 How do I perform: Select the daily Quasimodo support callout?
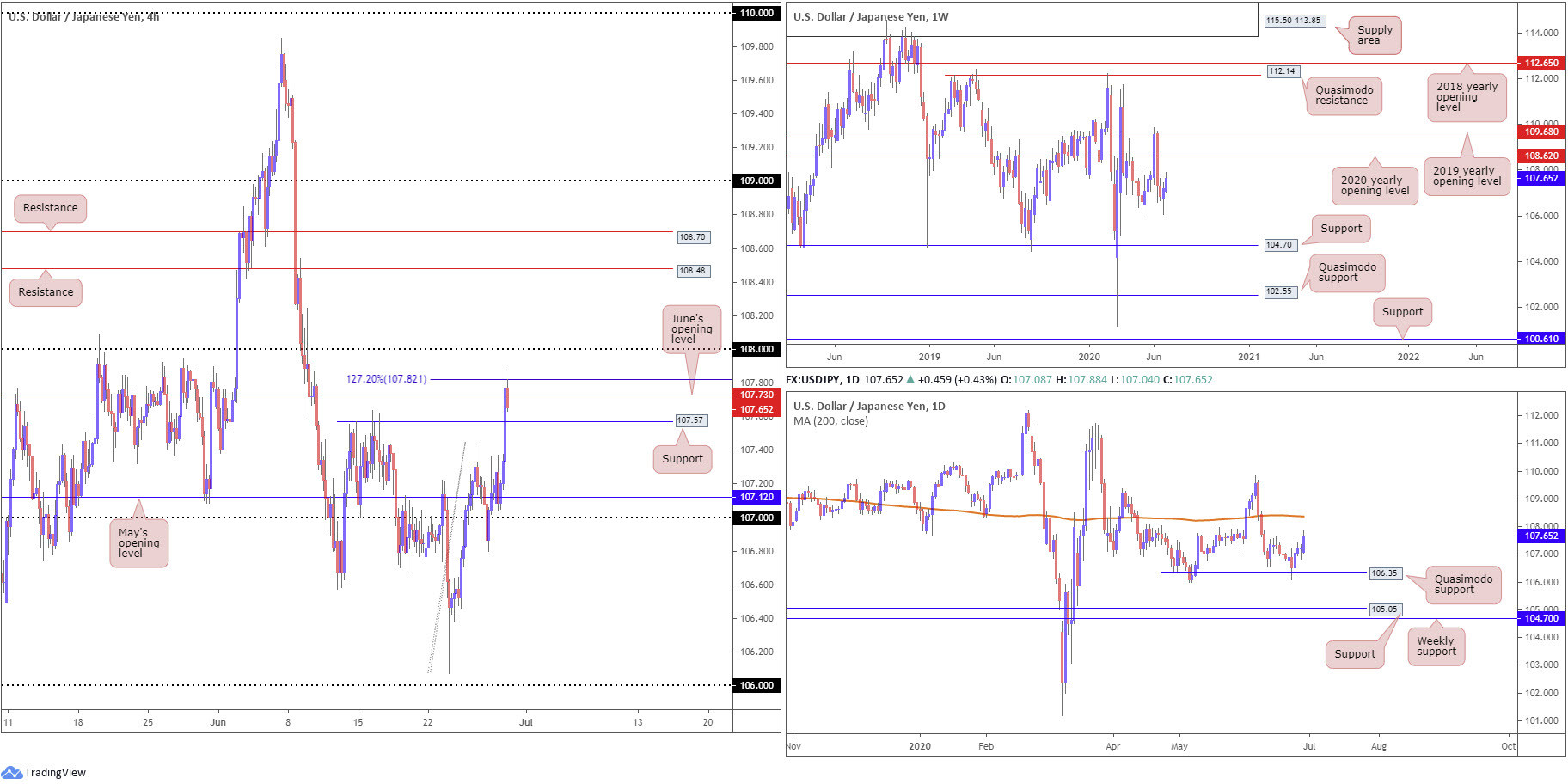click(1463, 585)
